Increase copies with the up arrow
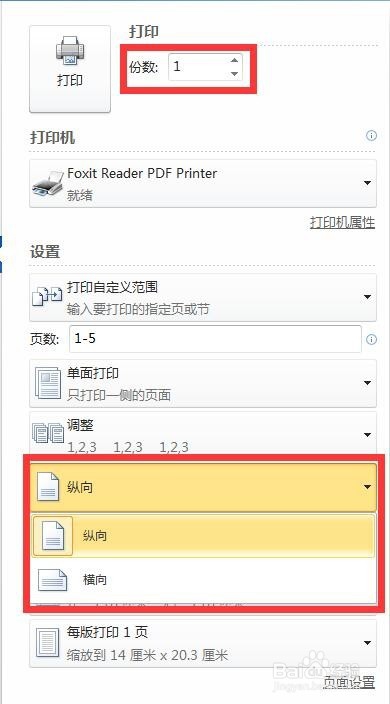Screen dimensions: 390x704 [x=234, y=60]
